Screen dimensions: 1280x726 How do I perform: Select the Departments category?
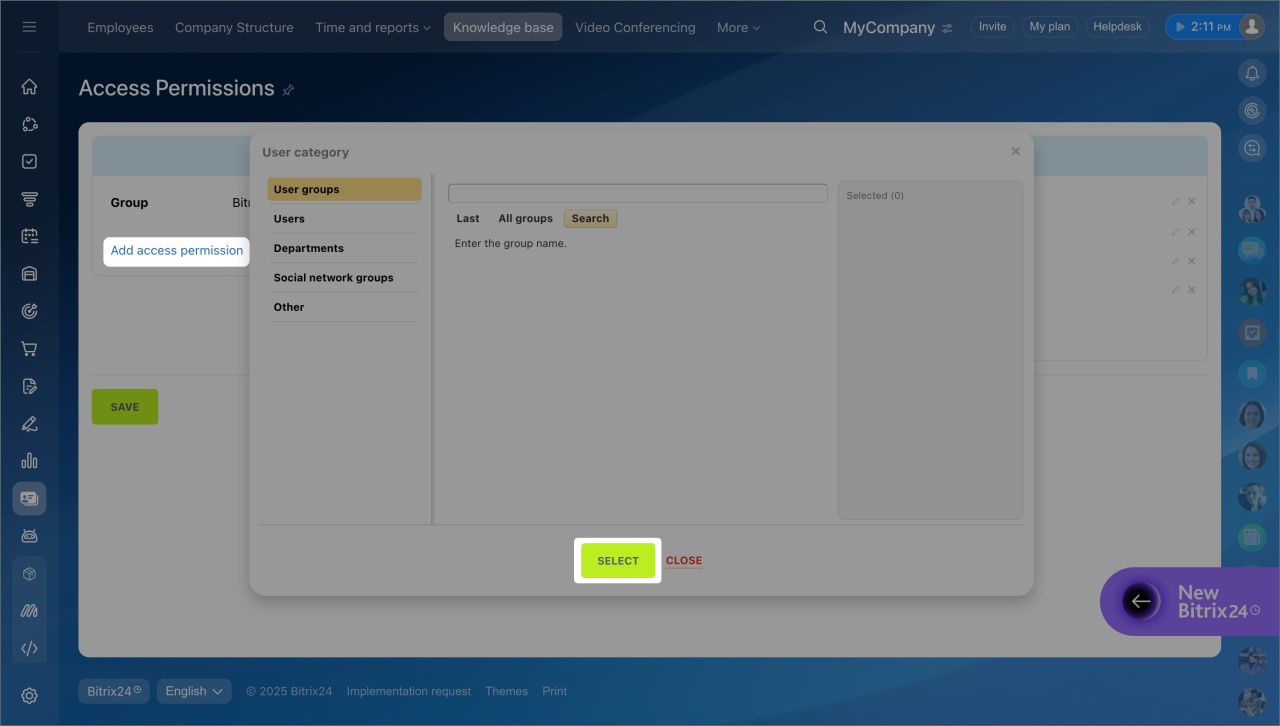[x=308, y=248]
